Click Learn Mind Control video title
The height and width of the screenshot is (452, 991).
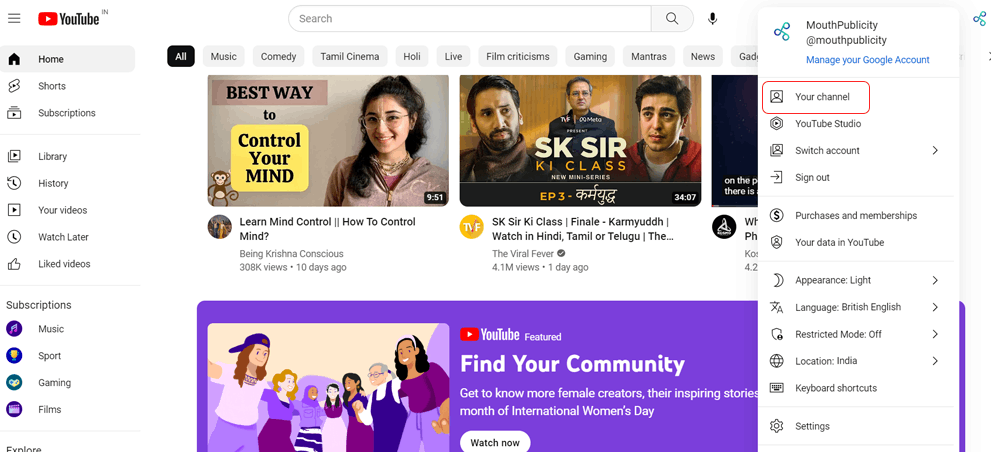(x=327, y=229)
